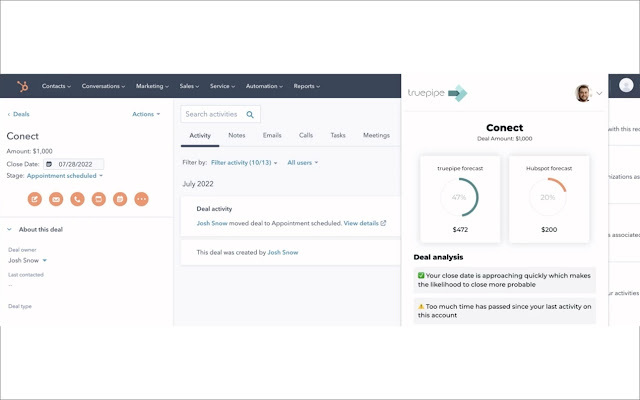Screen dimensions: 640x400
Task: Click Josh Snow link in deal activity
Action: (212, 223)
